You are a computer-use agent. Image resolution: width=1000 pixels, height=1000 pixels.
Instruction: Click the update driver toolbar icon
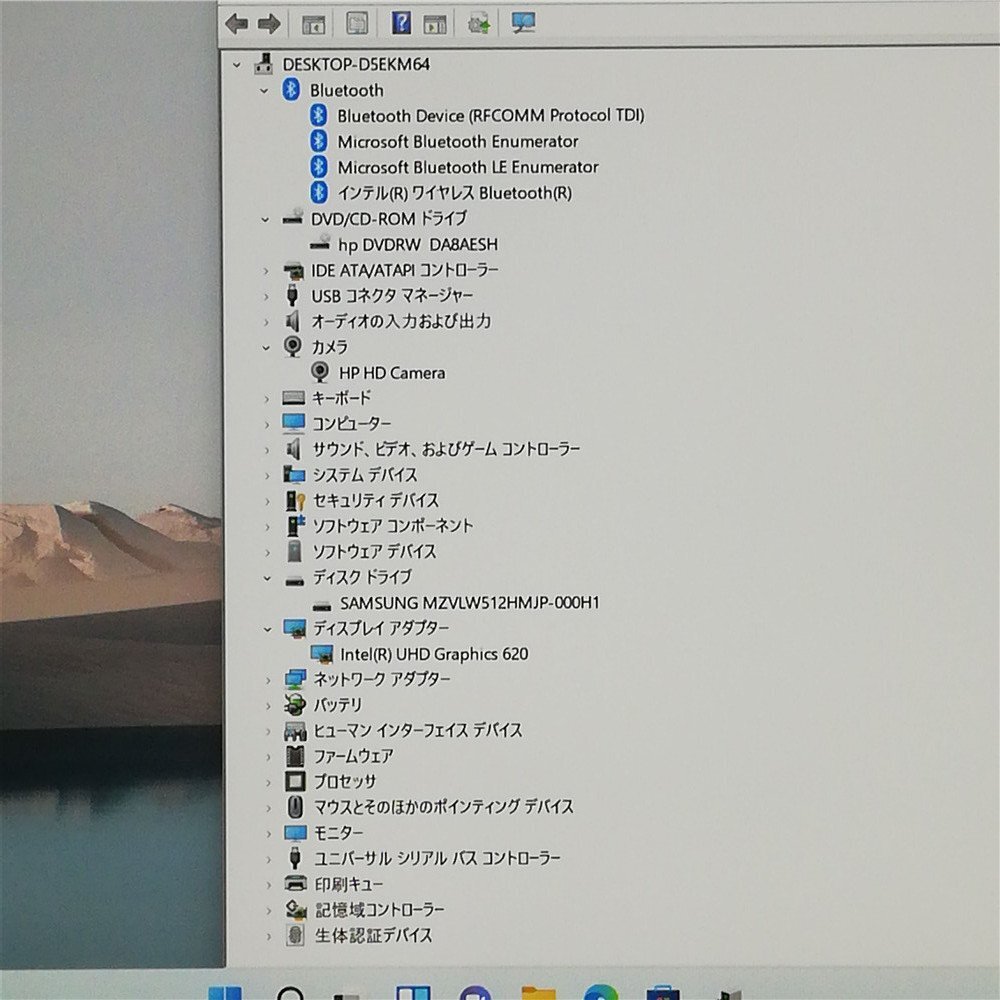(x=478, y=24)
